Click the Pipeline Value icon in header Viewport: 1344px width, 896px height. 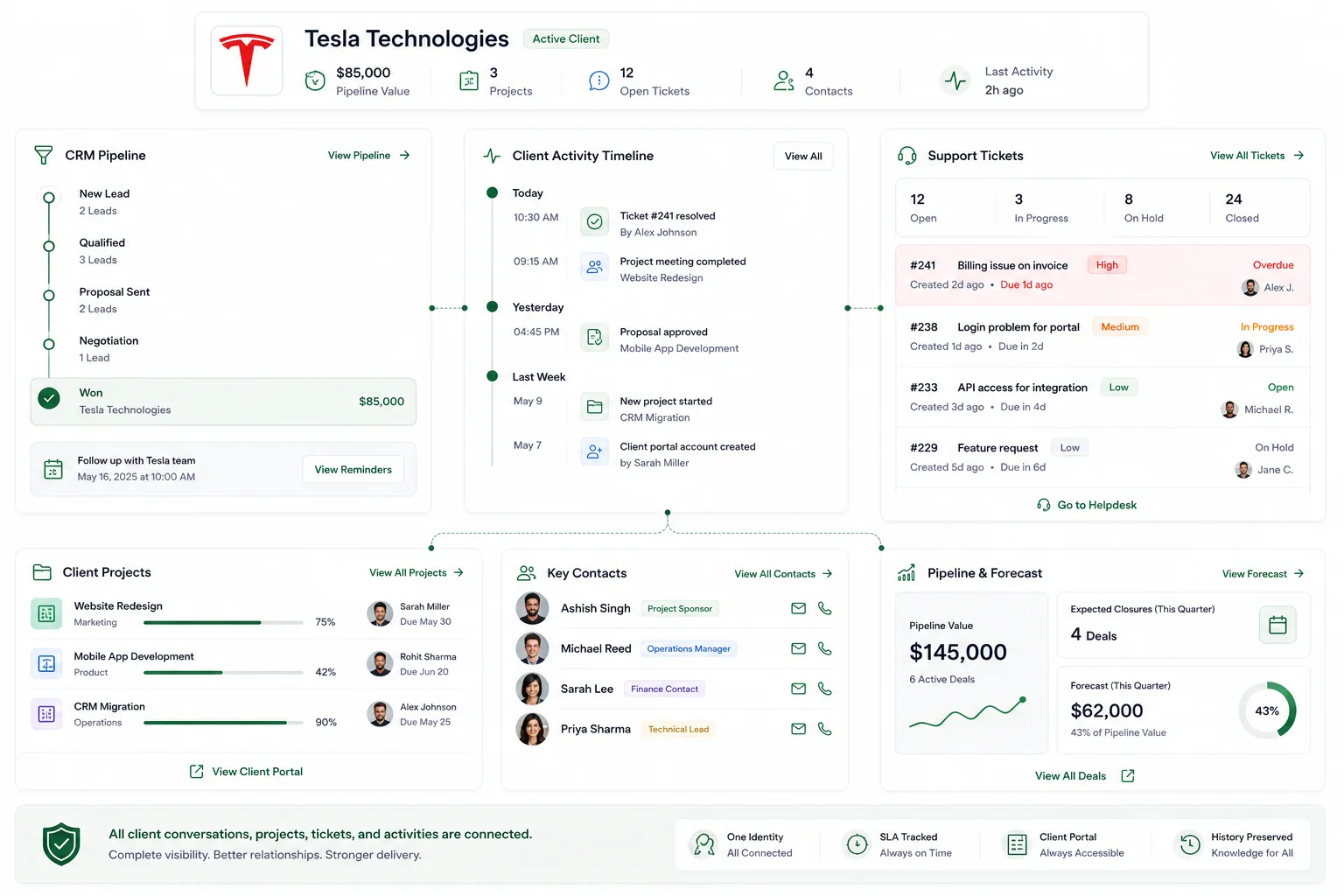[315, 81]
